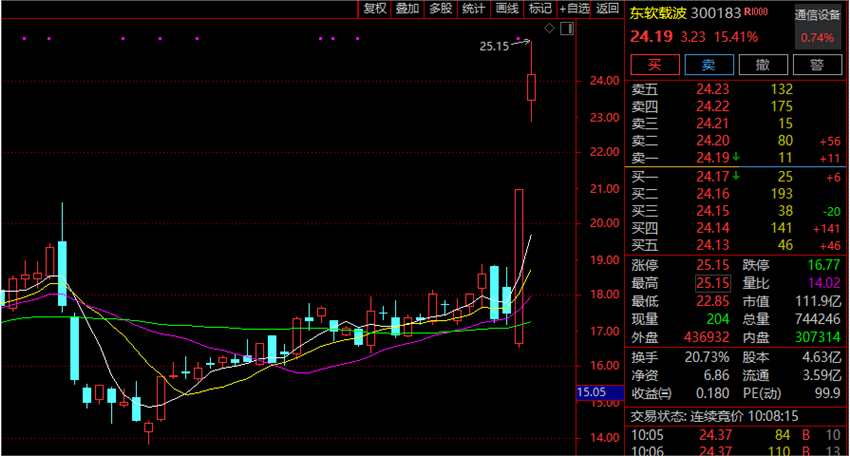
Task: Click the red 买 buy button
Action: point(655,65)
